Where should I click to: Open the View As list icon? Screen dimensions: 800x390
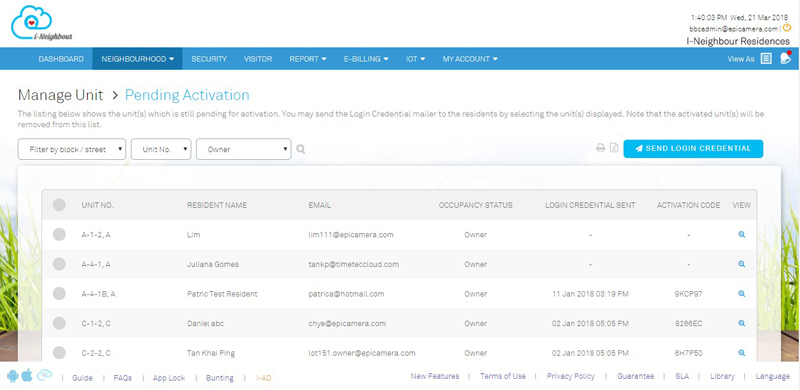(766, 59)
